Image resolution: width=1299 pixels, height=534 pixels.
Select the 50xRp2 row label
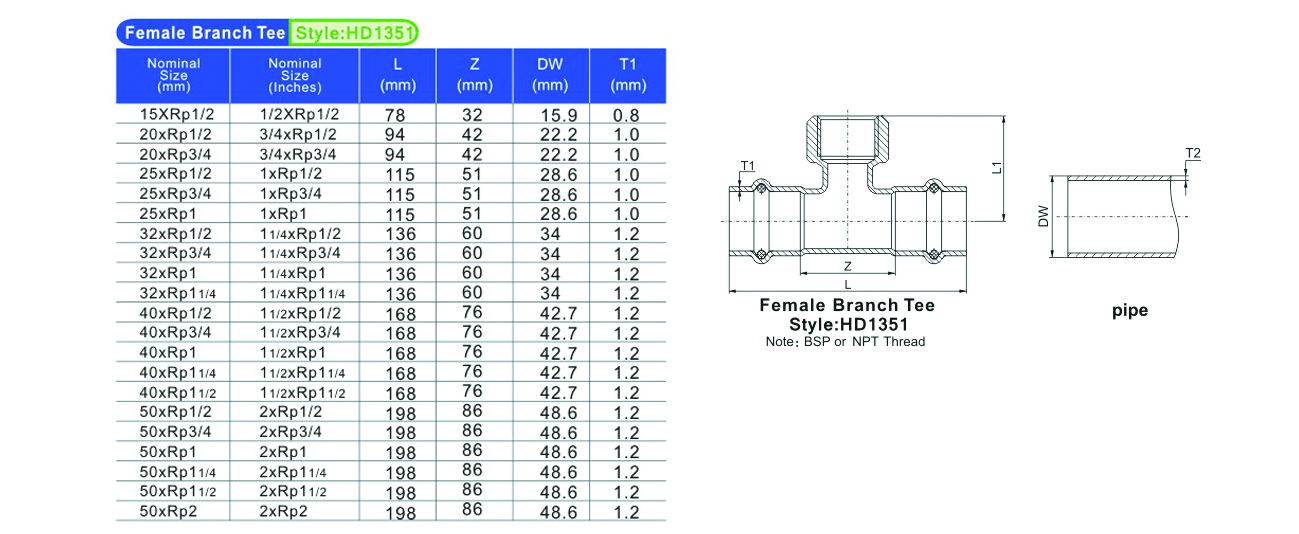(x=169, y=511)
